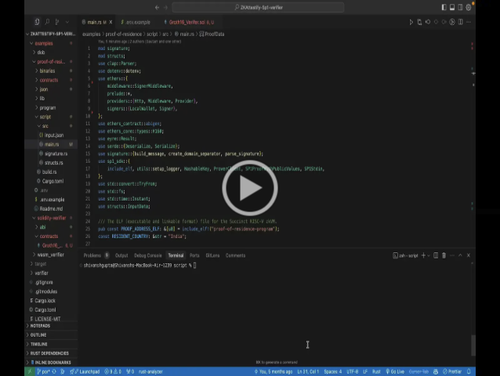This screenshot has height=376, width=500.
Task: Kill terminal using the trash icon
Action: (444, 255)
